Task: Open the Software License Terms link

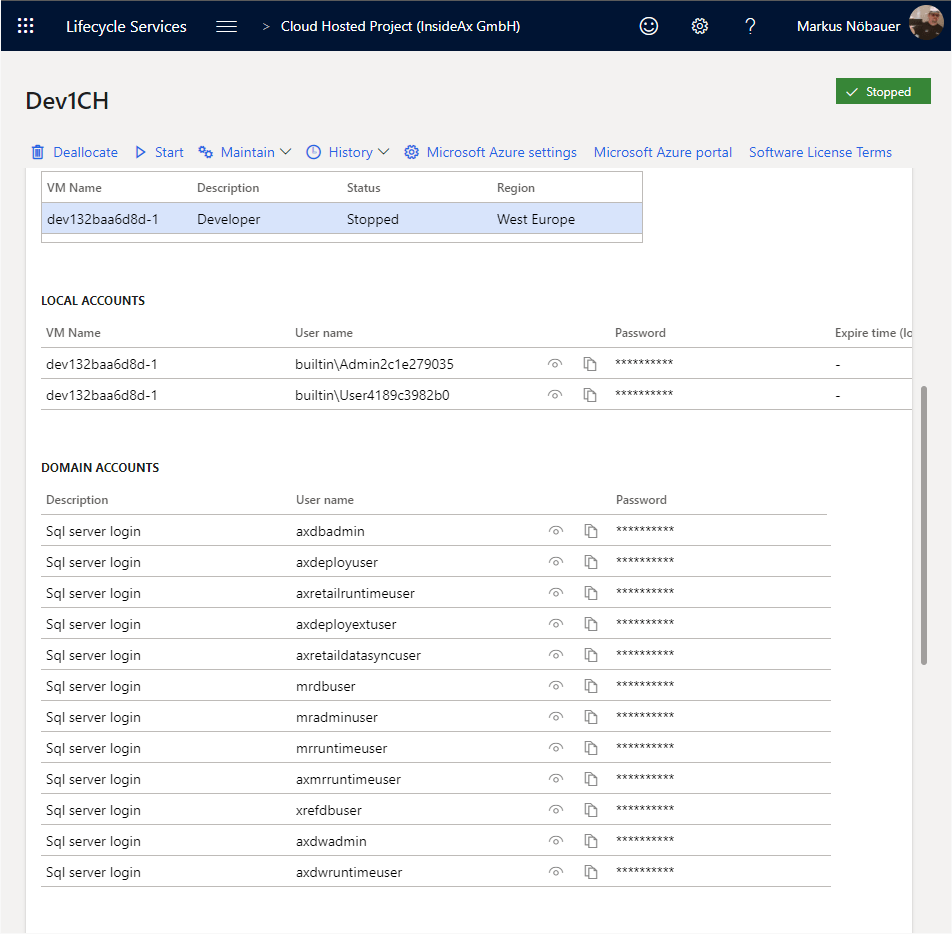Action: tap(820, 152)
